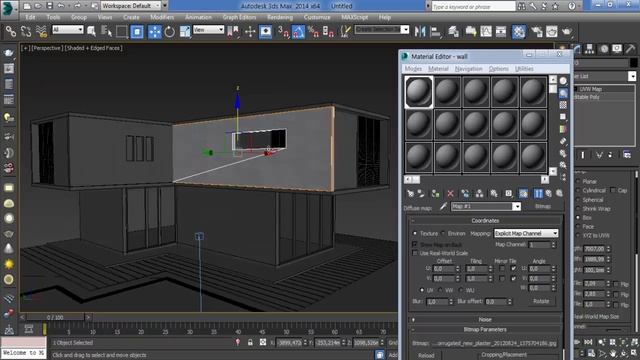Click the bitmap file path button
This screenshot has height=360, width=640.
[x=495, y=343]
